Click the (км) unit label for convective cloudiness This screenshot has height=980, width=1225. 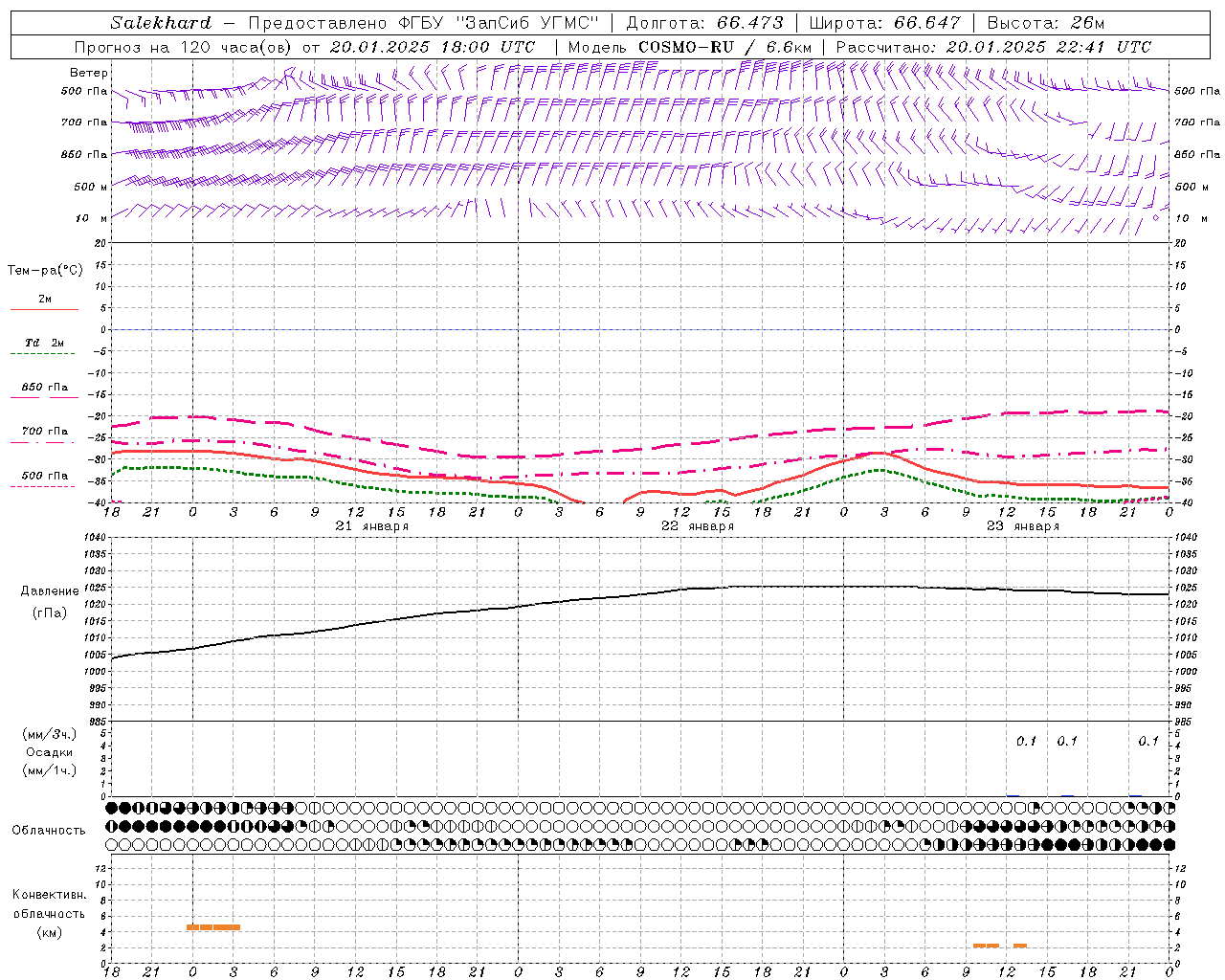(x=50, y=932)
